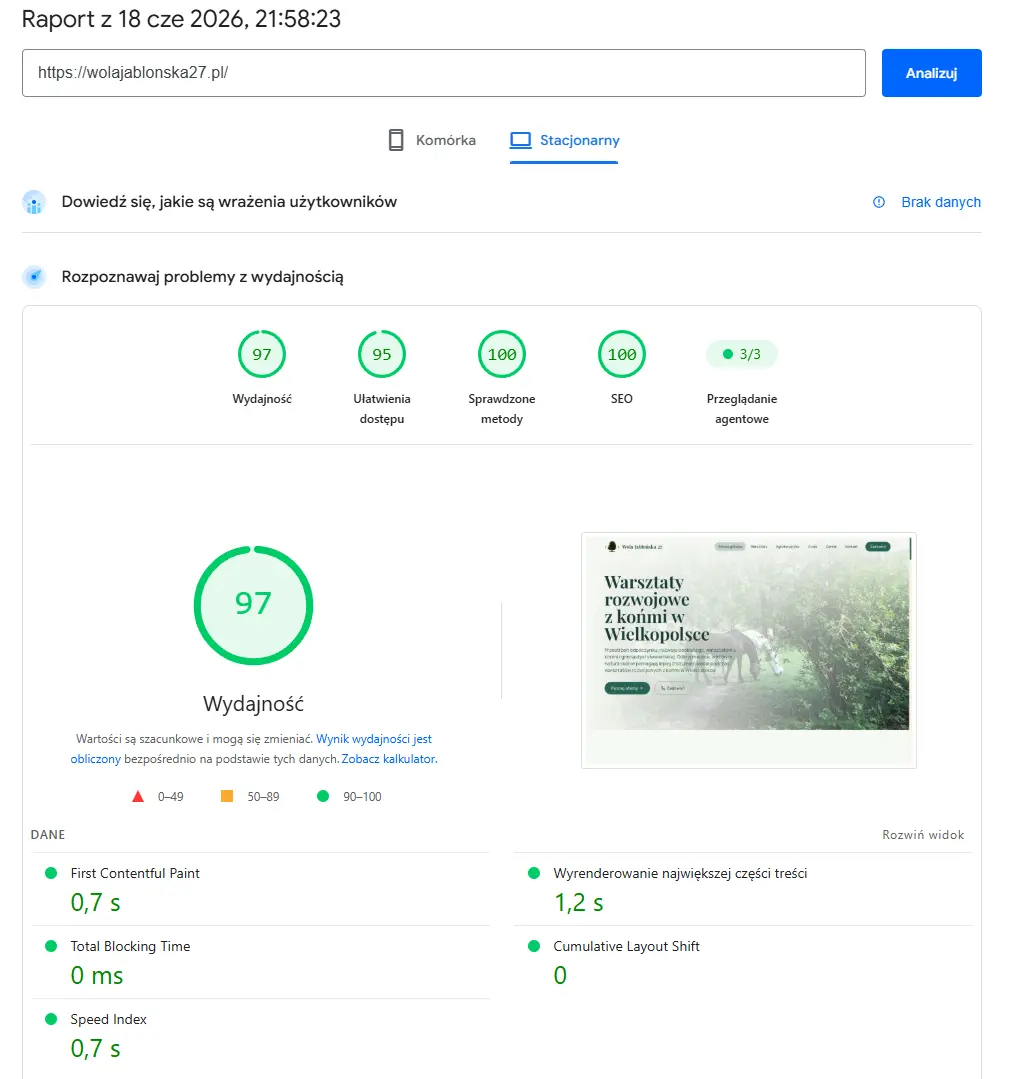Select the SEO 100 score gauge
Viewport: 1030px width, 1079px height.
click(x=622, y=354)
